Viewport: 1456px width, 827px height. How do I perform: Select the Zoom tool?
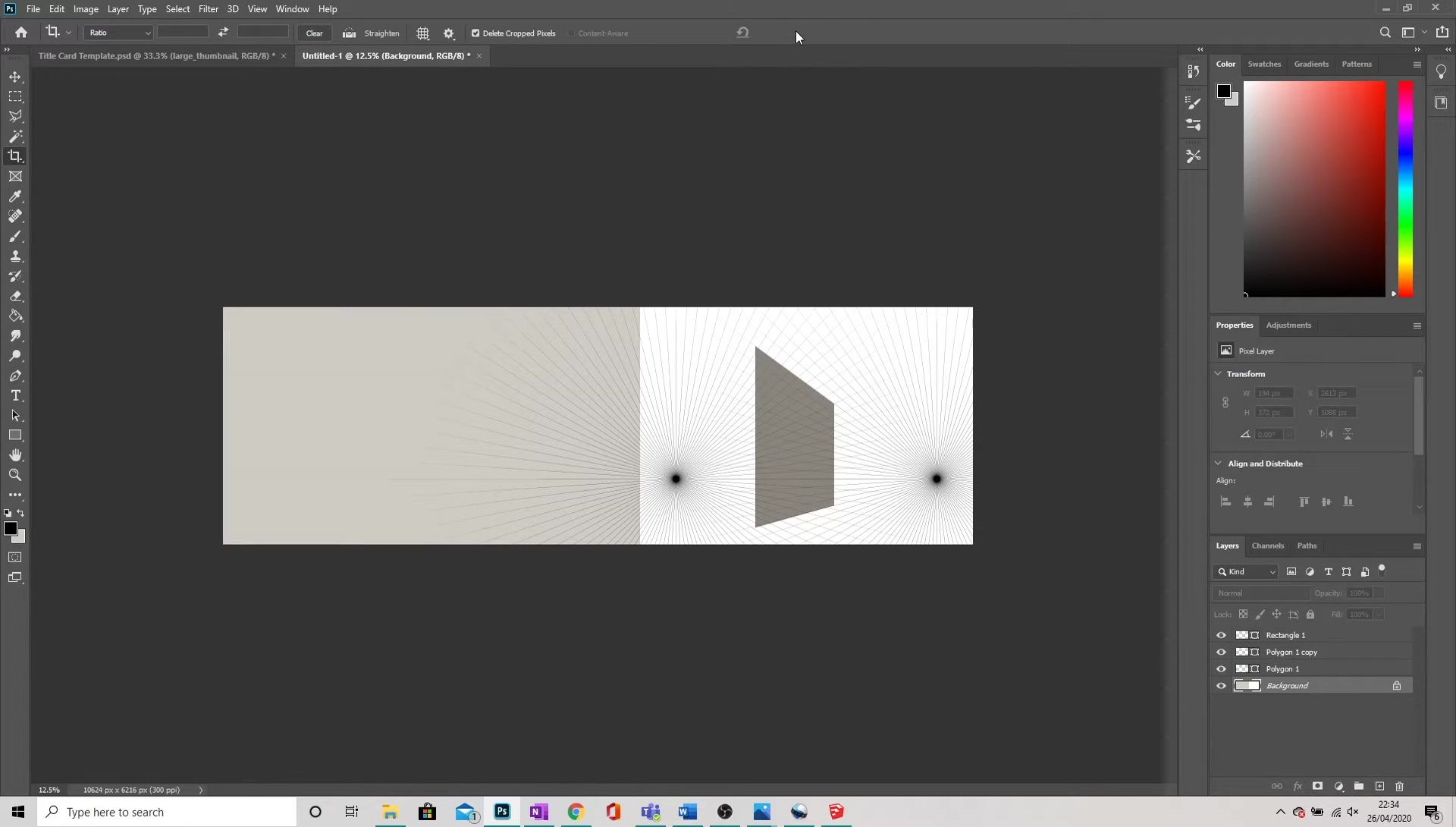click(15, 475)
